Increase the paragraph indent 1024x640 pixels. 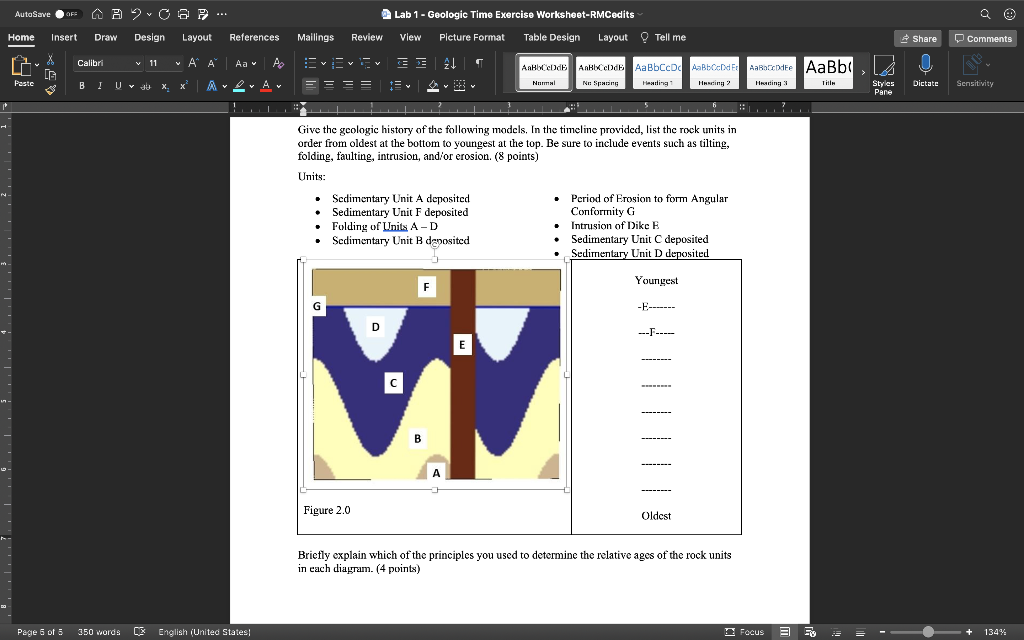tap(421, 63)
